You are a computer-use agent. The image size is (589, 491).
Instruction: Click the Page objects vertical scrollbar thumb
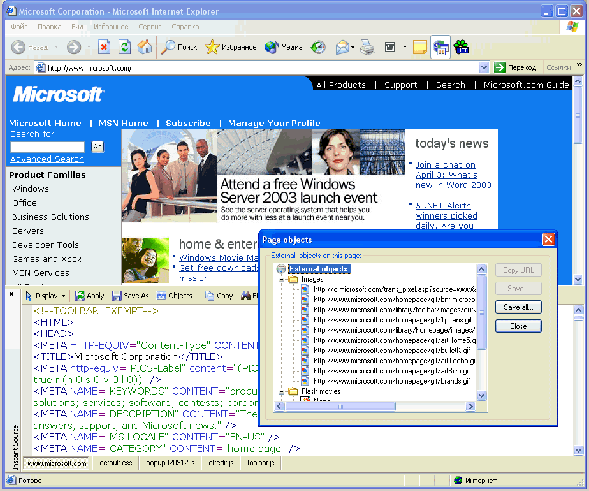point(482,312)
